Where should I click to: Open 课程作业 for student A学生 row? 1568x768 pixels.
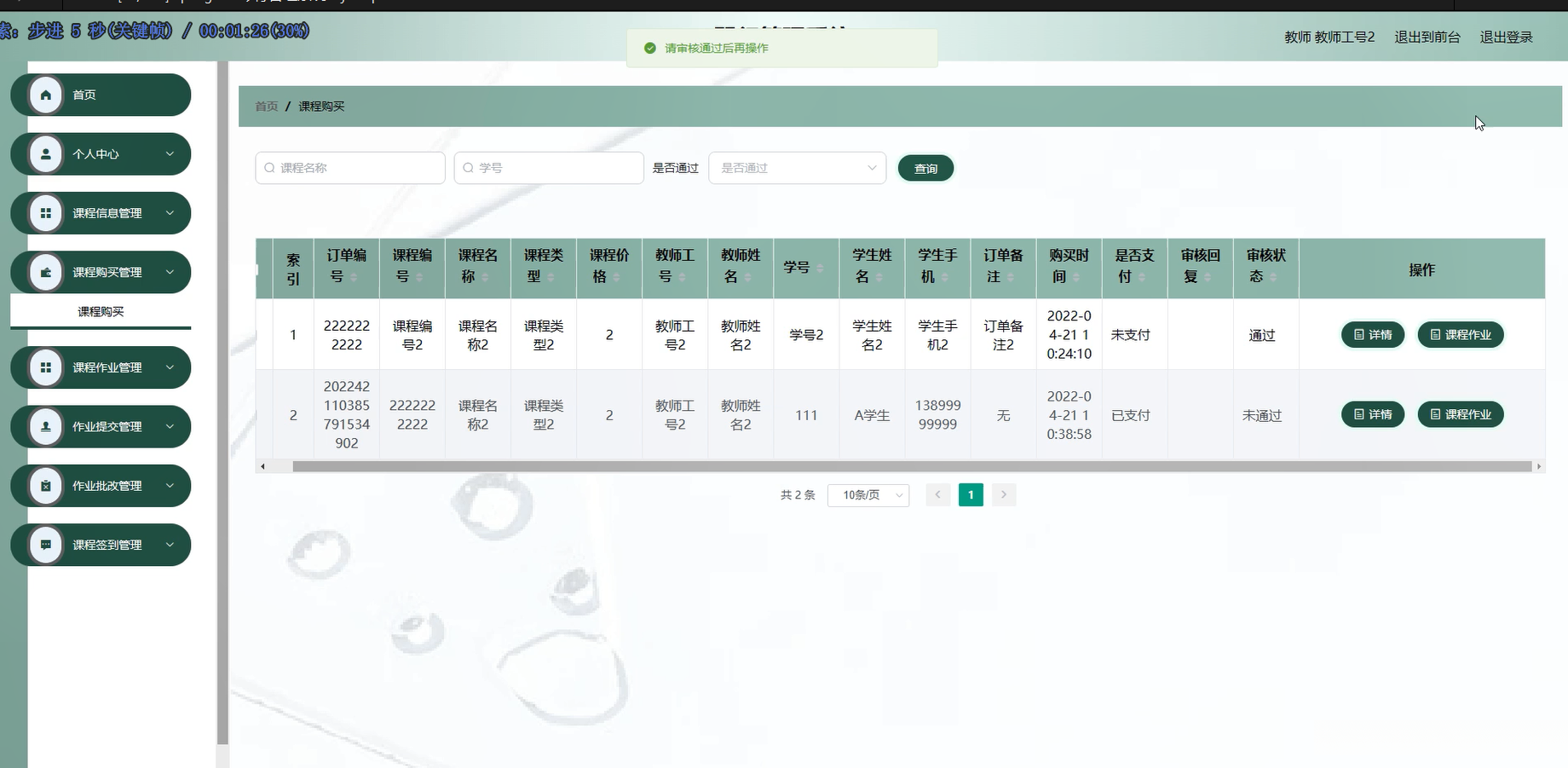click(x=1461, y=415)
